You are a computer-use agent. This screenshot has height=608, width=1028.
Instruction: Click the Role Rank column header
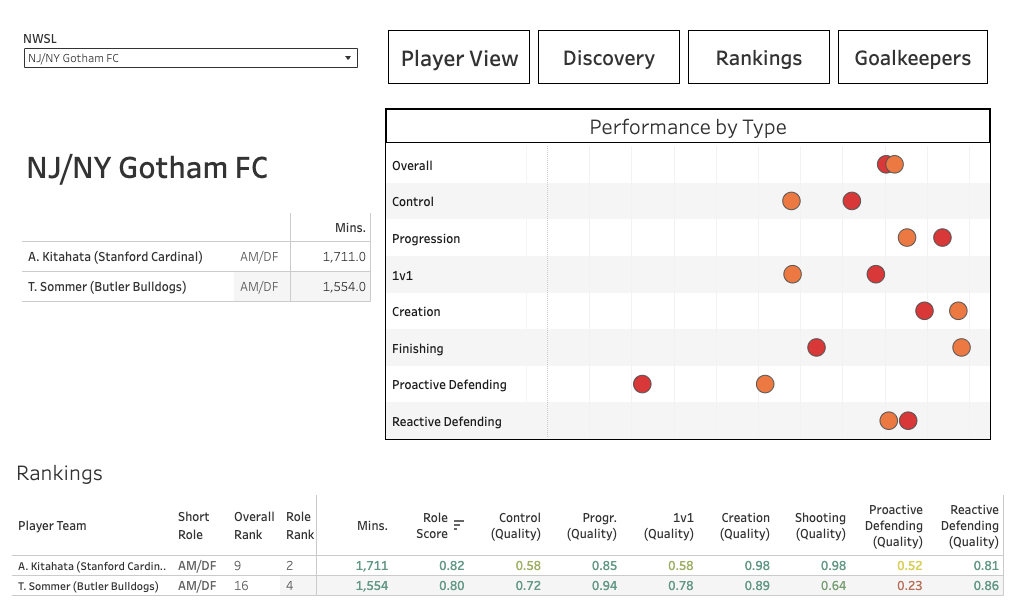[x=300, y=525]
